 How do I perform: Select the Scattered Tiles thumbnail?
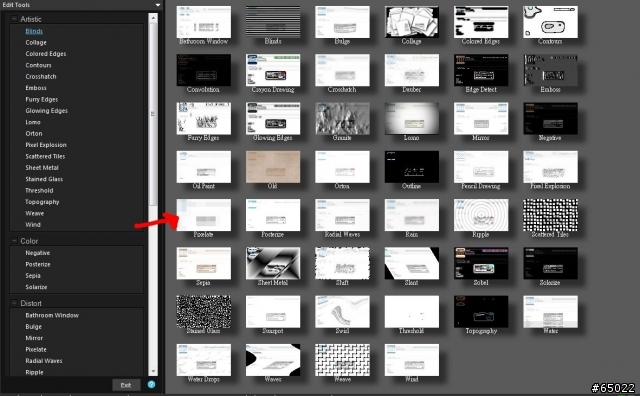[x=551, y=215]
